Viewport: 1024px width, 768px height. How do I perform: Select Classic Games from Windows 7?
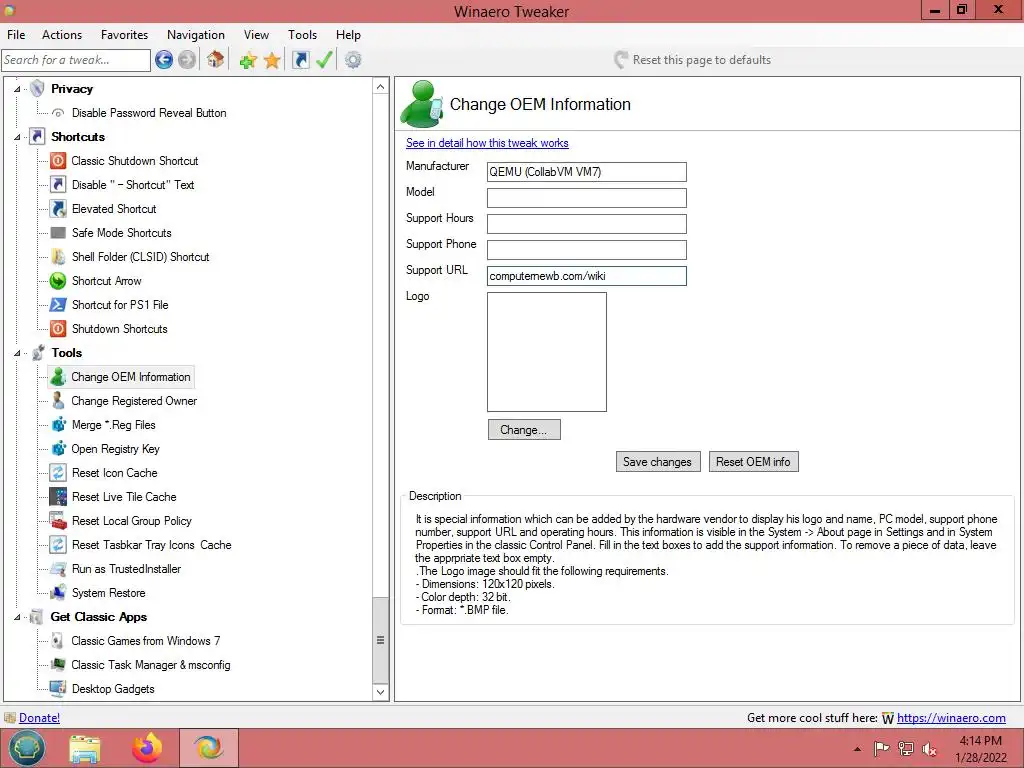(146, 641)
